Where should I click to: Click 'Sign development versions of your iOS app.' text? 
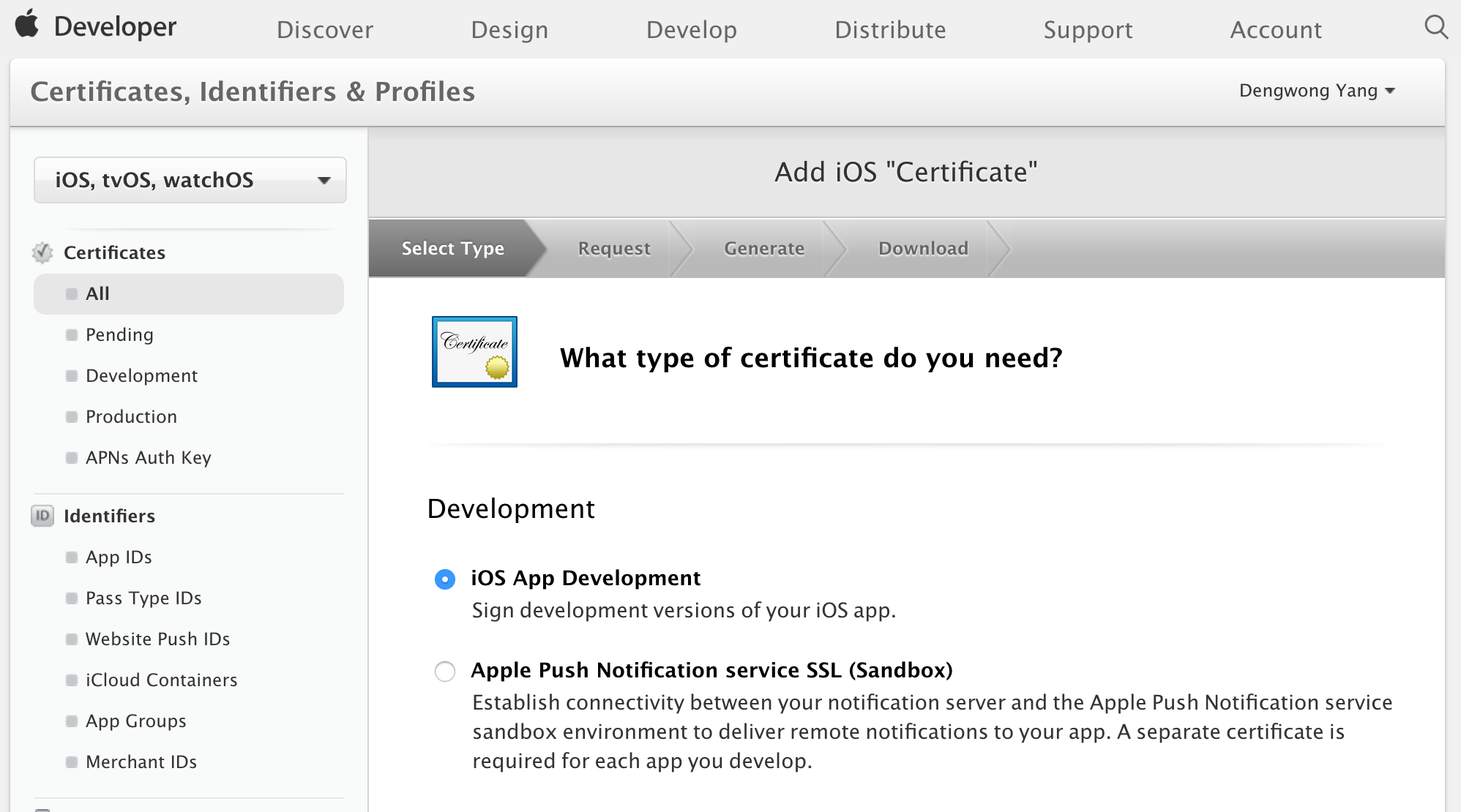tap(684, 610)
